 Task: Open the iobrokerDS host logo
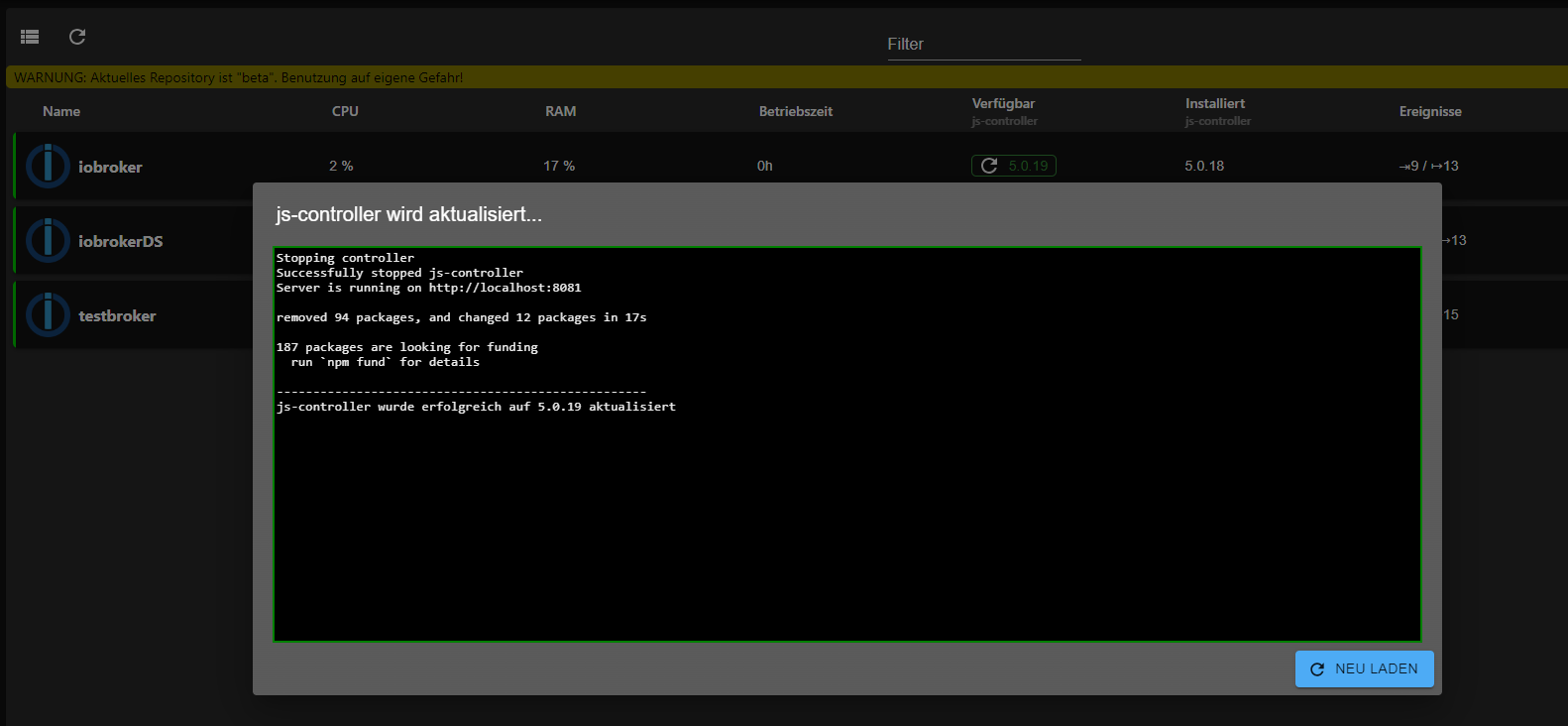tap(48, 240)
